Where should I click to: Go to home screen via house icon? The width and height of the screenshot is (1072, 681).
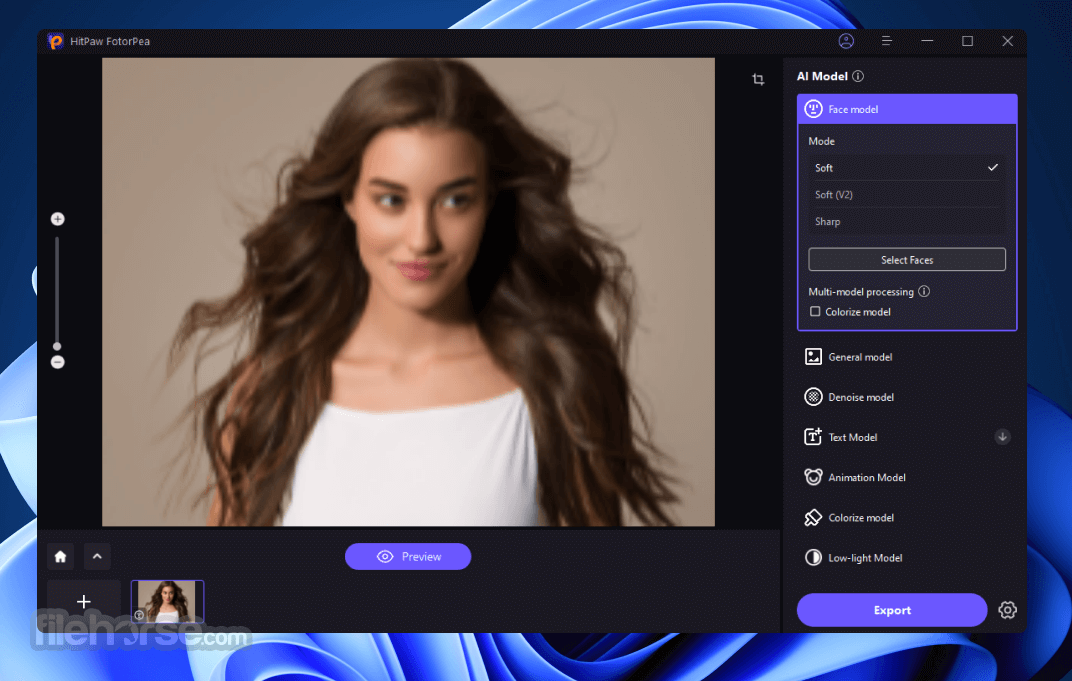60,557
